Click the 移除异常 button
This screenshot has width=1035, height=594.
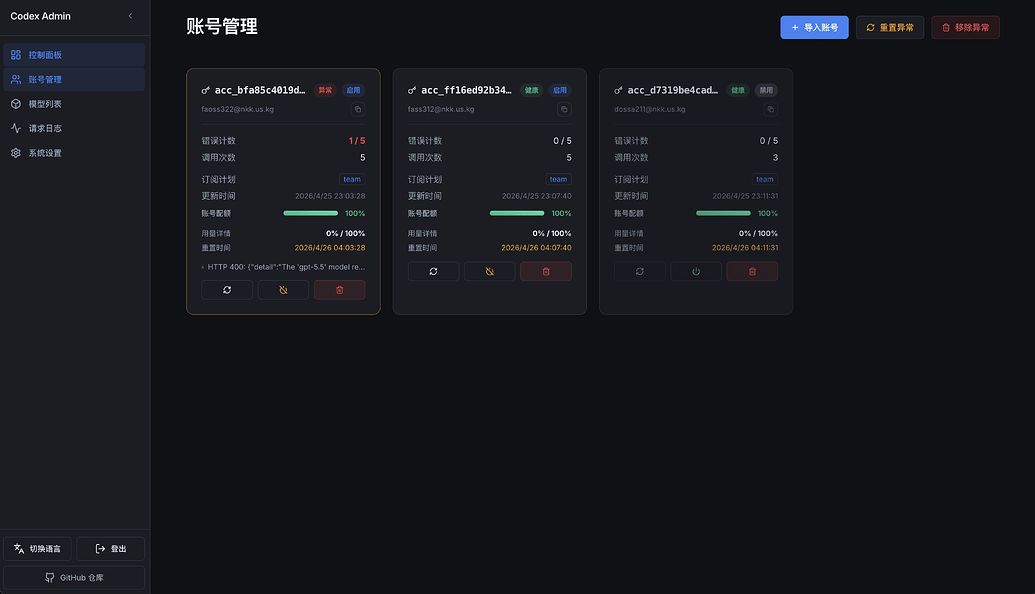click(965, 28)
